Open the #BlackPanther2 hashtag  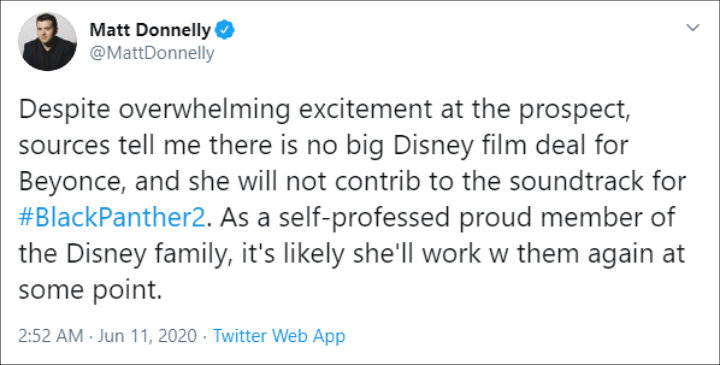coord(112,218)
